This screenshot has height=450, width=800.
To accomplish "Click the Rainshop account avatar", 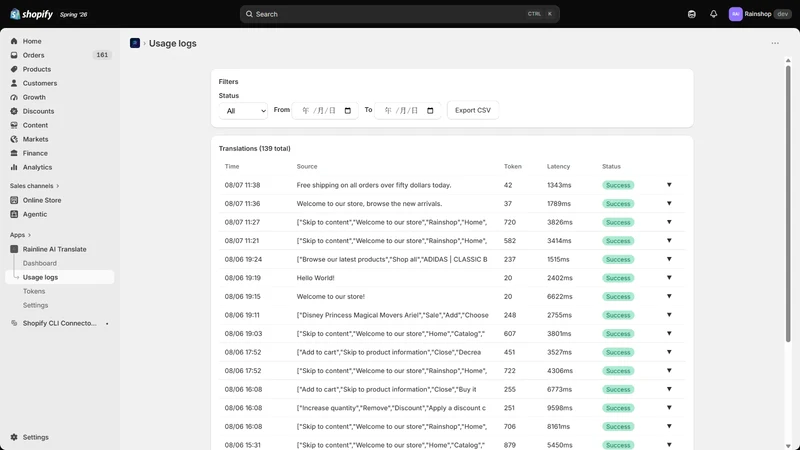I will click(735, 14).
